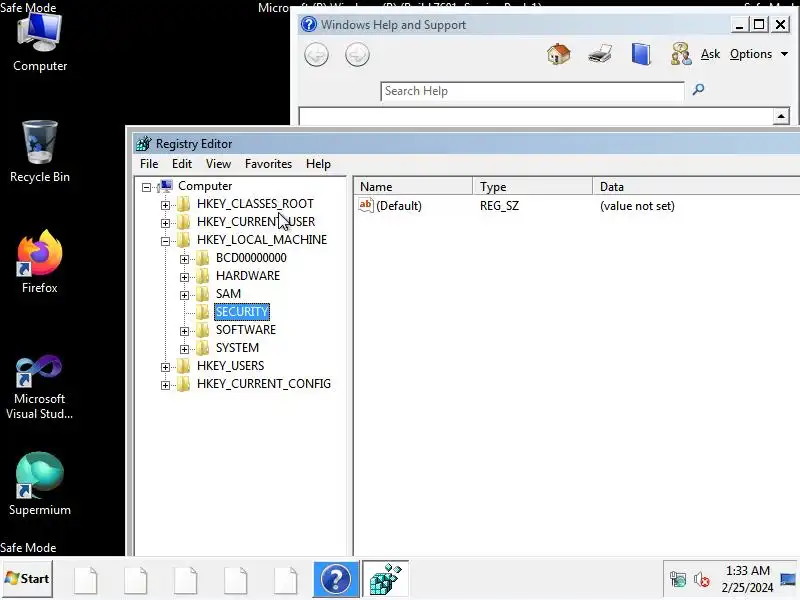Viewport: 800px width, 600px height.
Task: Open the View menu in Registry Editor
Action: coord(218,164)
